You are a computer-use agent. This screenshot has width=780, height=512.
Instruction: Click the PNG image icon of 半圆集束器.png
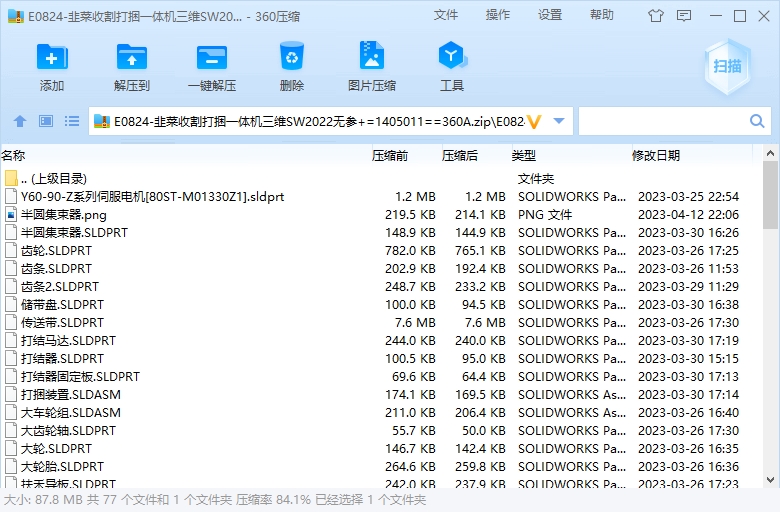click(x=11, y=214)
